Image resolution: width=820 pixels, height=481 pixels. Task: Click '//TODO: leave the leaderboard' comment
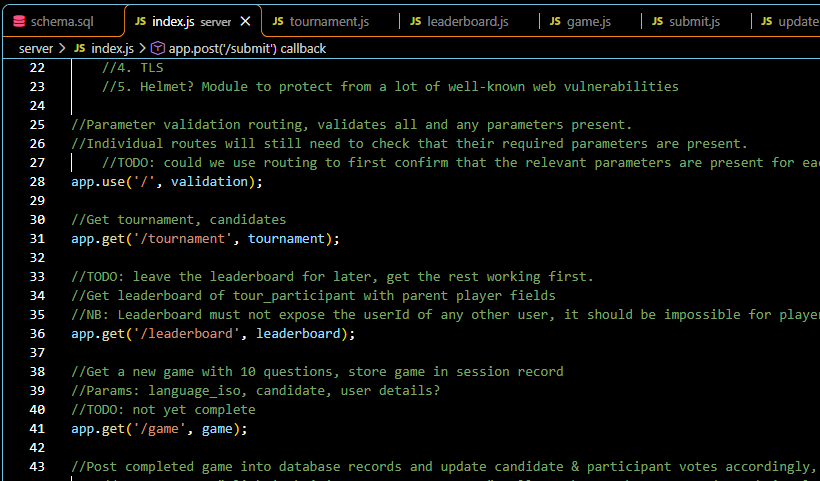tap(333, 277)
